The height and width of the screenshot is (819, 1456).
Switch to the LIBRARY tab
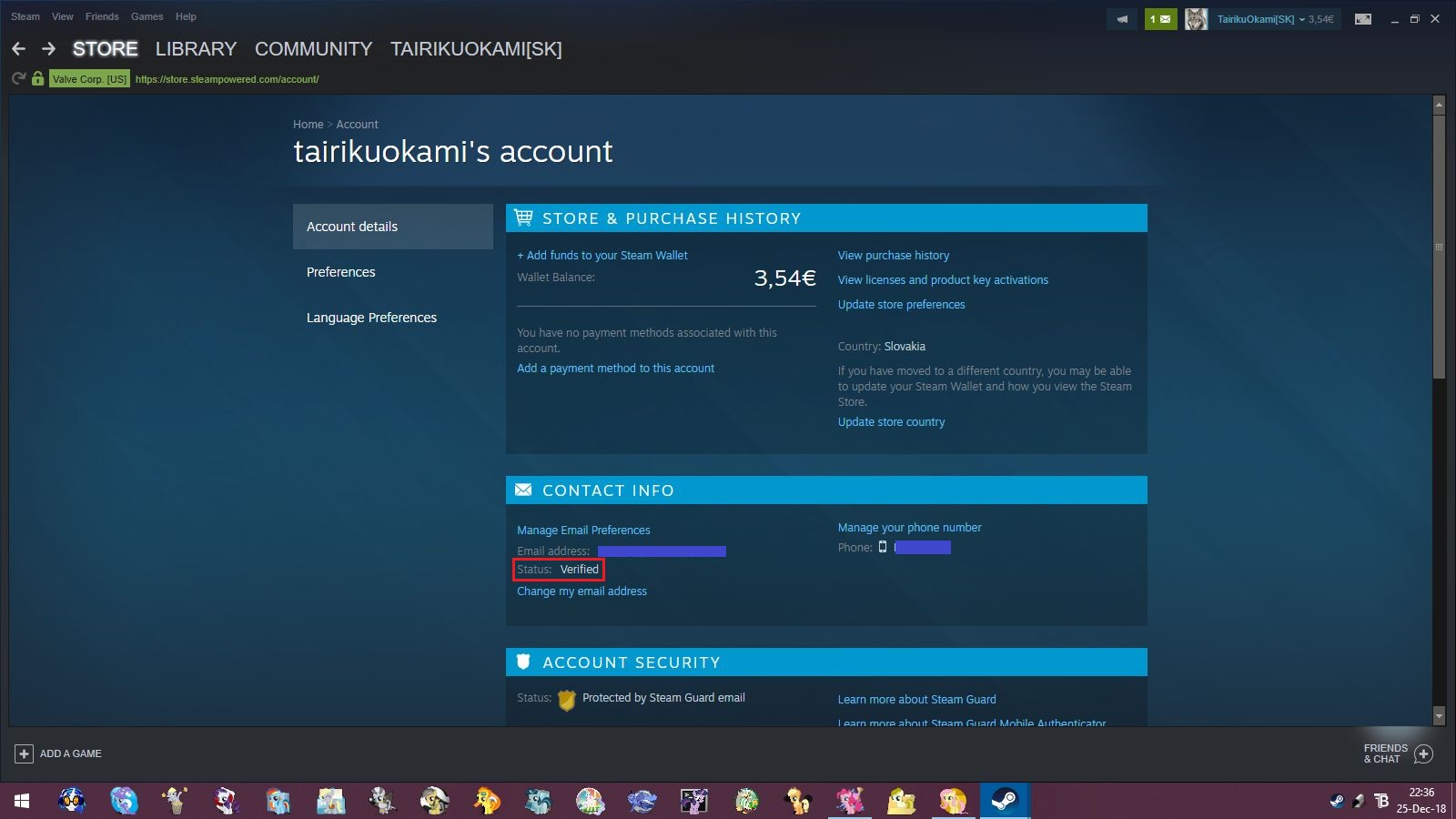[x=196, y=49]
